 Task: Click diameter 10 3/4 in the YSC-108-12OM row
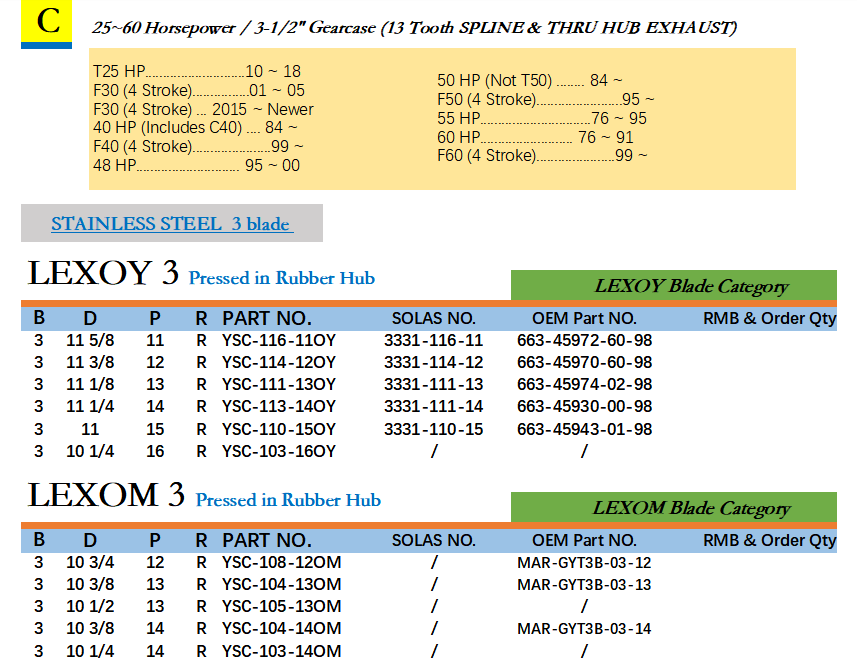[x=90, y=562]
